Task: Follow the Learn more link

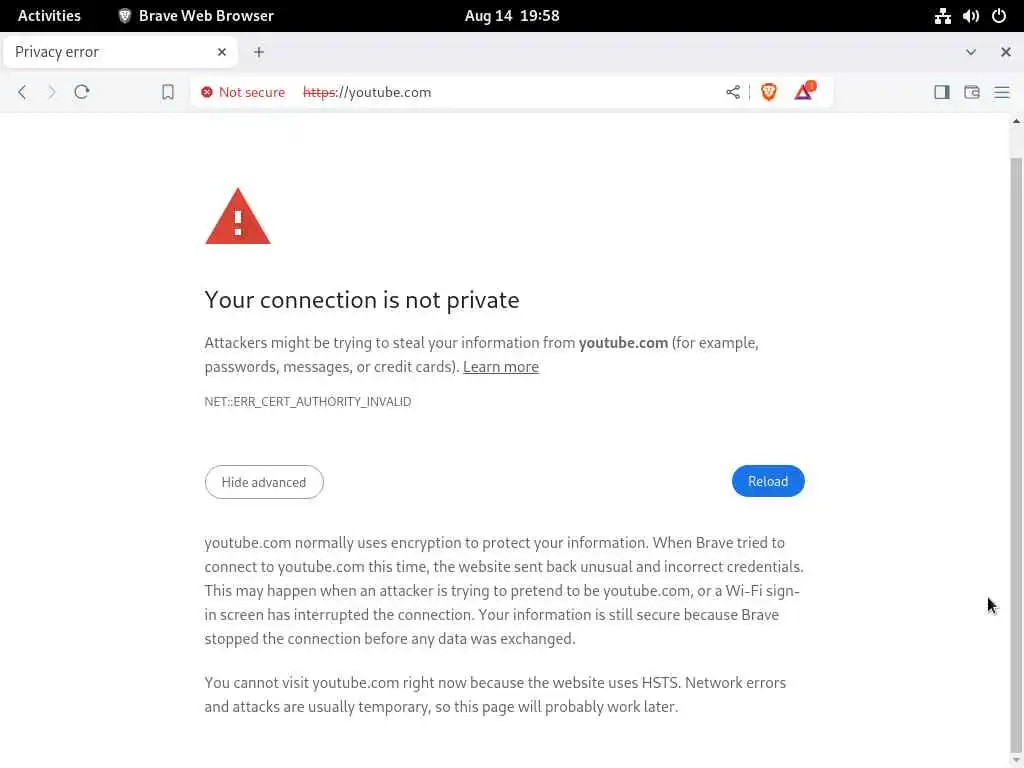Action: (501, 367)
